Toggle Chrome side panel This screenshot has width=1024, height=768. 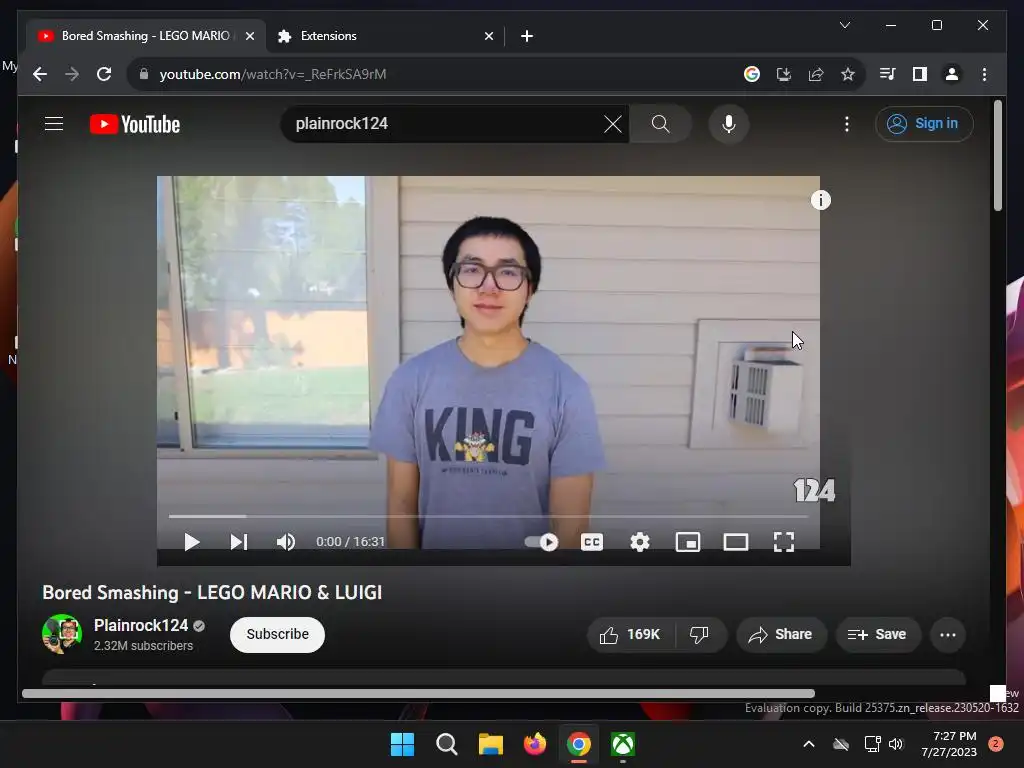pos(920,74)
